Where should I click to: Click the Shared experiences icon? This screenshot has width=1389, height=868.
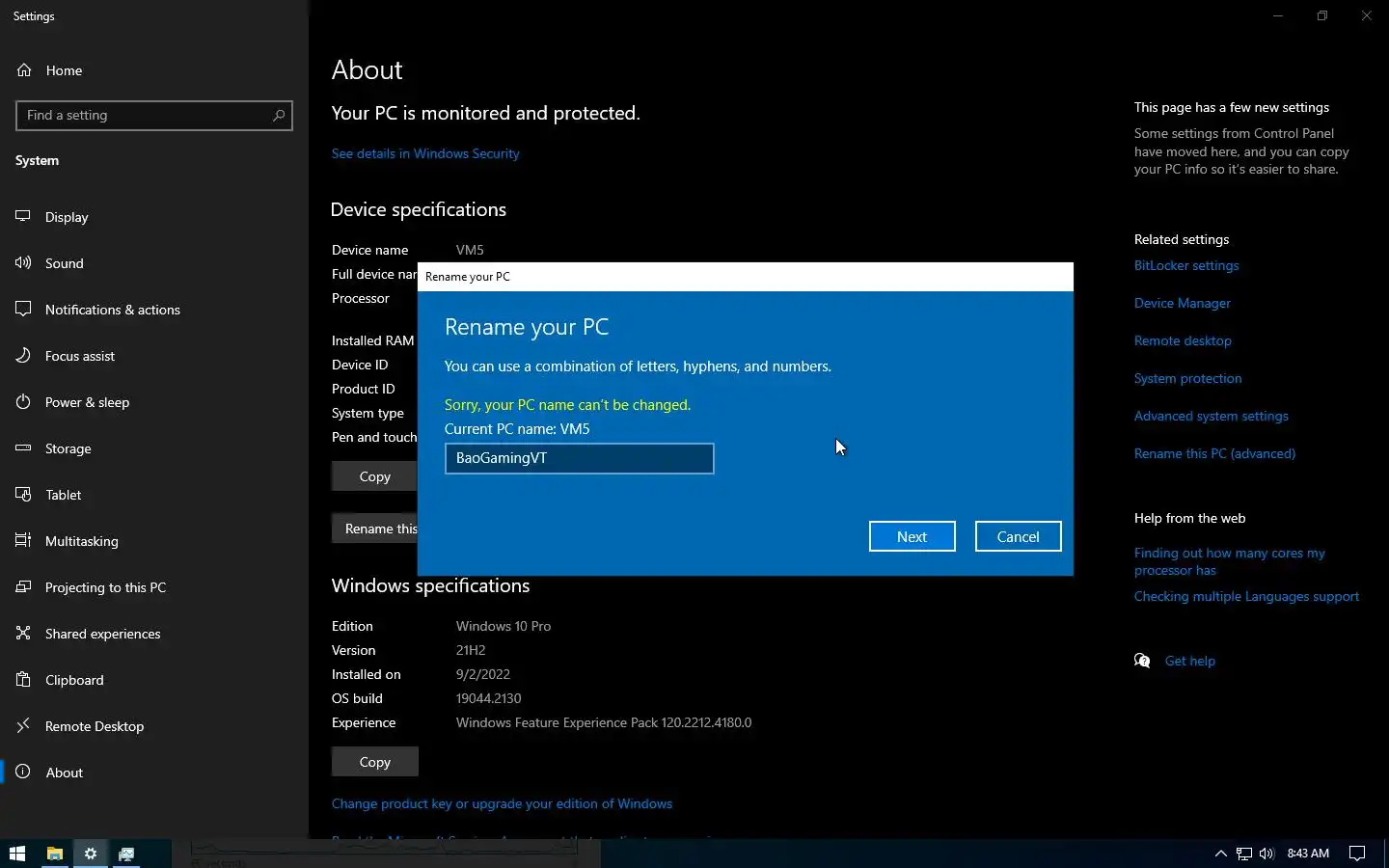pos(23,634)
